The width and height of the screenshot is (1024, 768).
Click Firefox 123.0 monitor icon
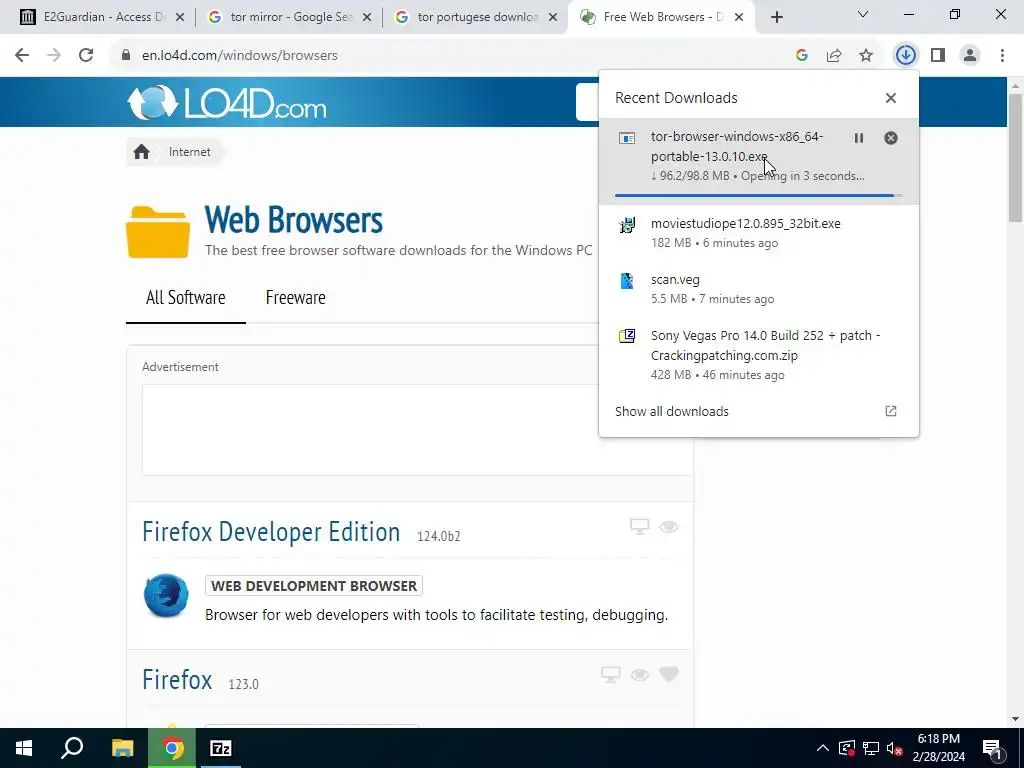tap(611, 675)
